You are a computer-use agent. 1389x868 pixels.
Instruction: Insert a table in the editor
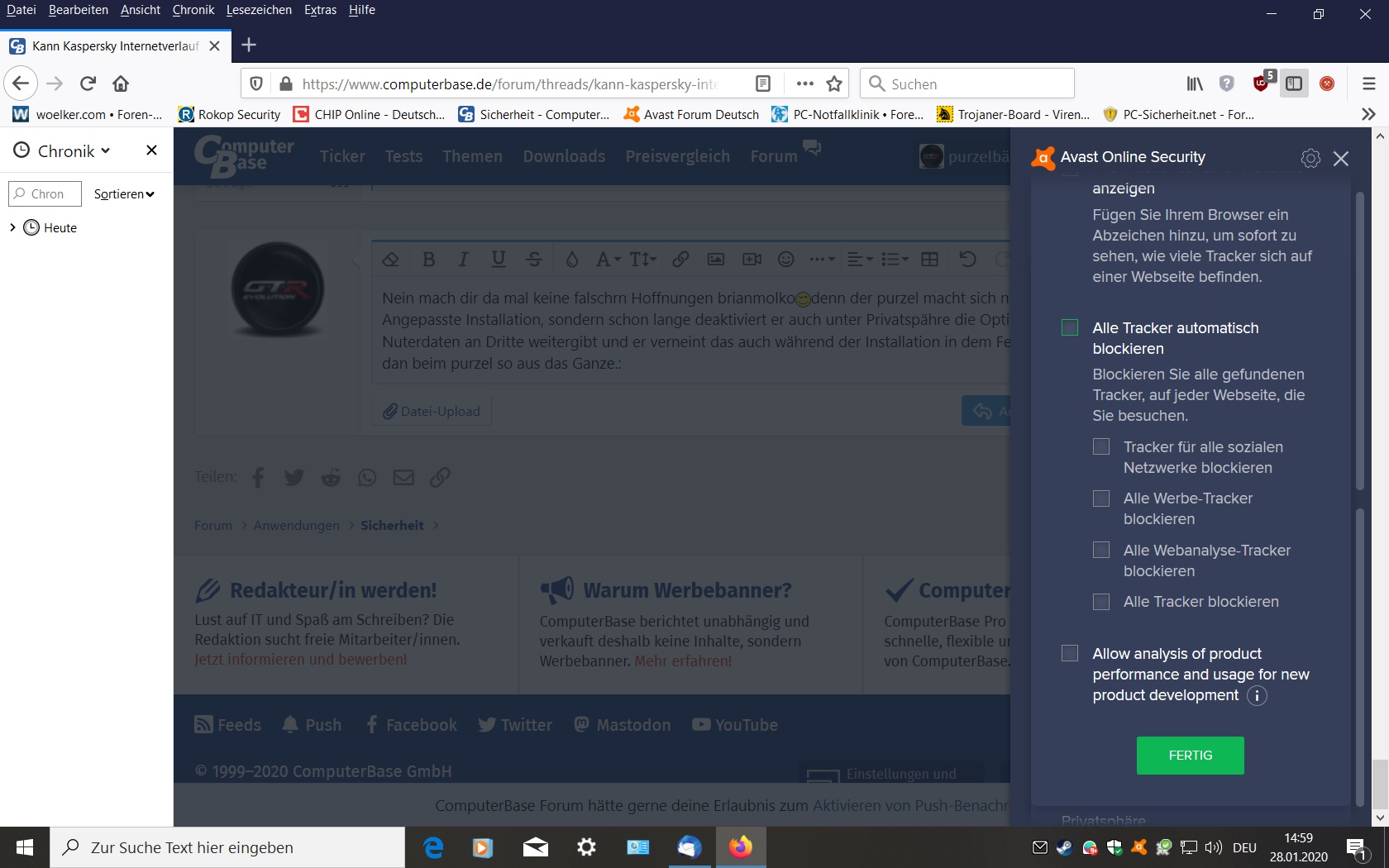930,260
